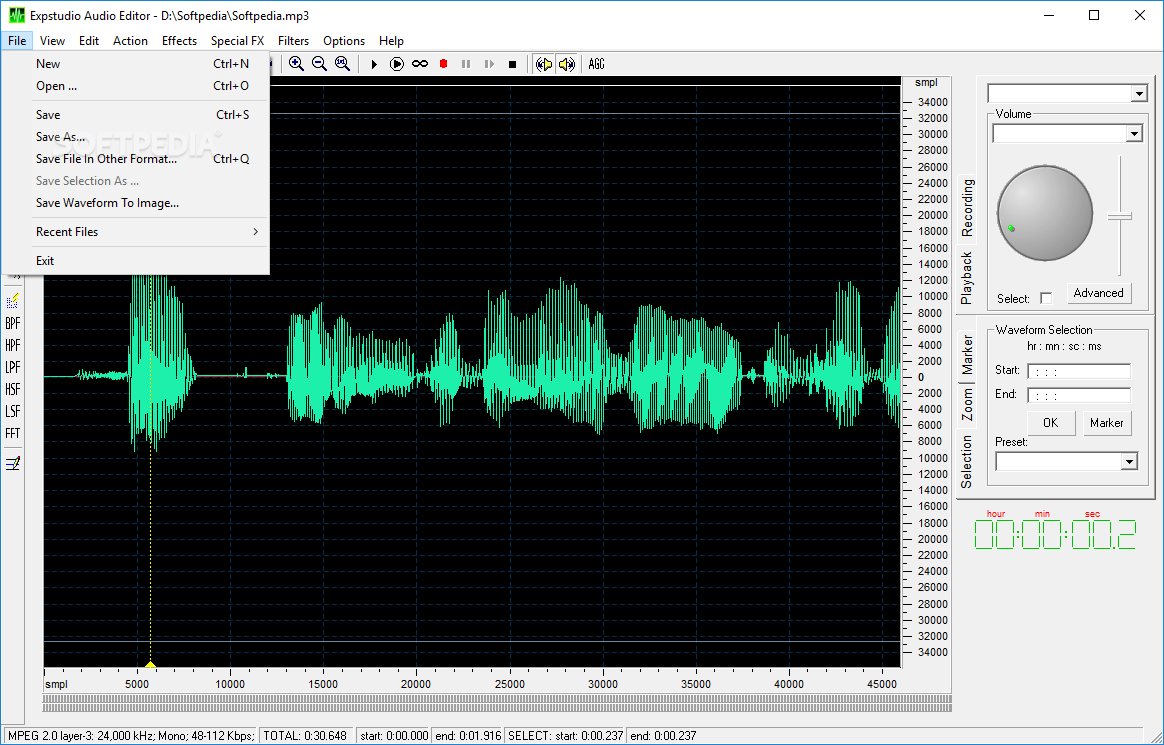The width and height of the screenshot is (1164, 745).
Task: Close the File menu via File header
Action: (x=17, y=41)
